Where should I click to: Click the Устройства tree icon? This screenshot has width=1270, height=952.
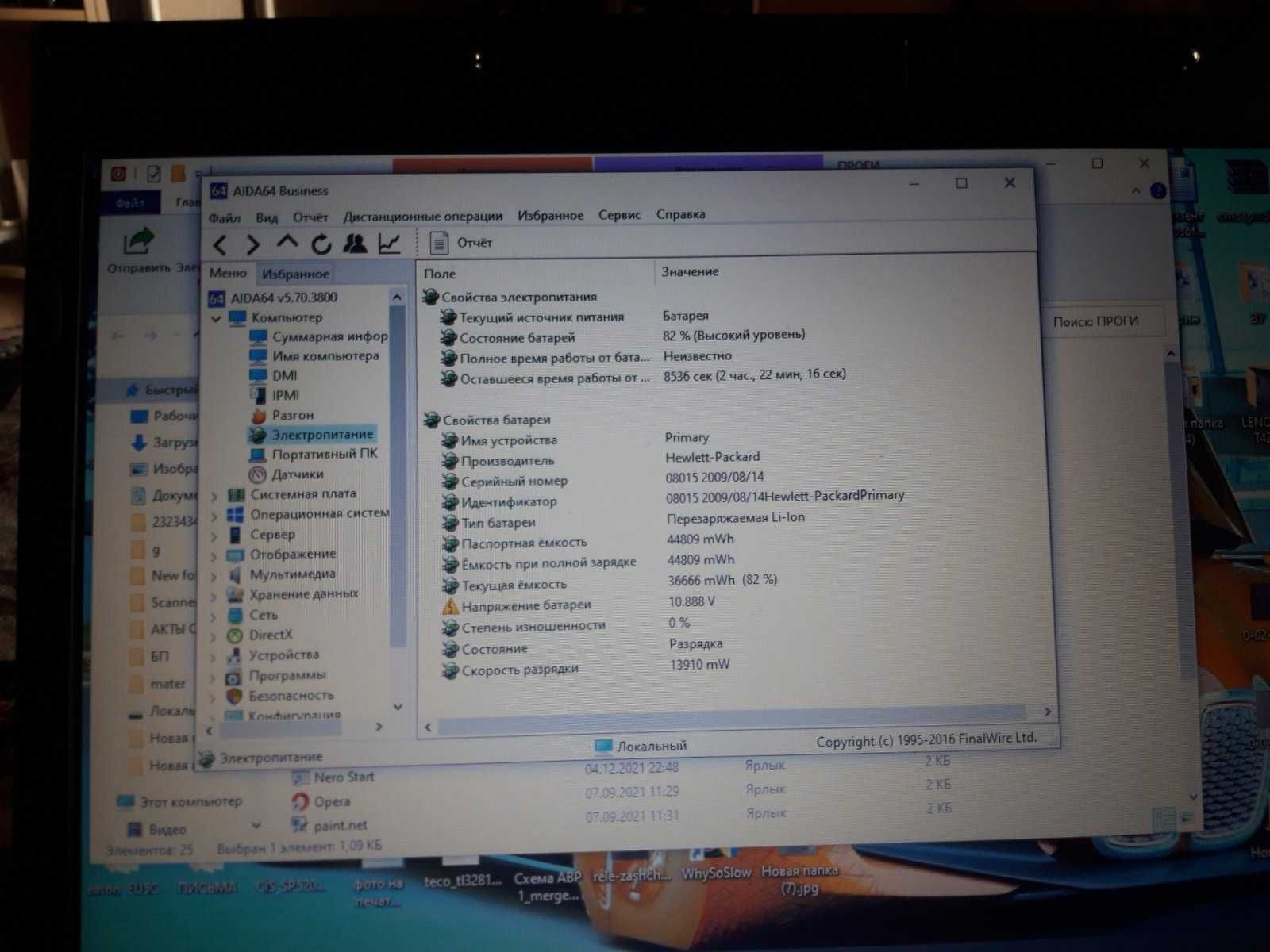click(x=234, y=656)
